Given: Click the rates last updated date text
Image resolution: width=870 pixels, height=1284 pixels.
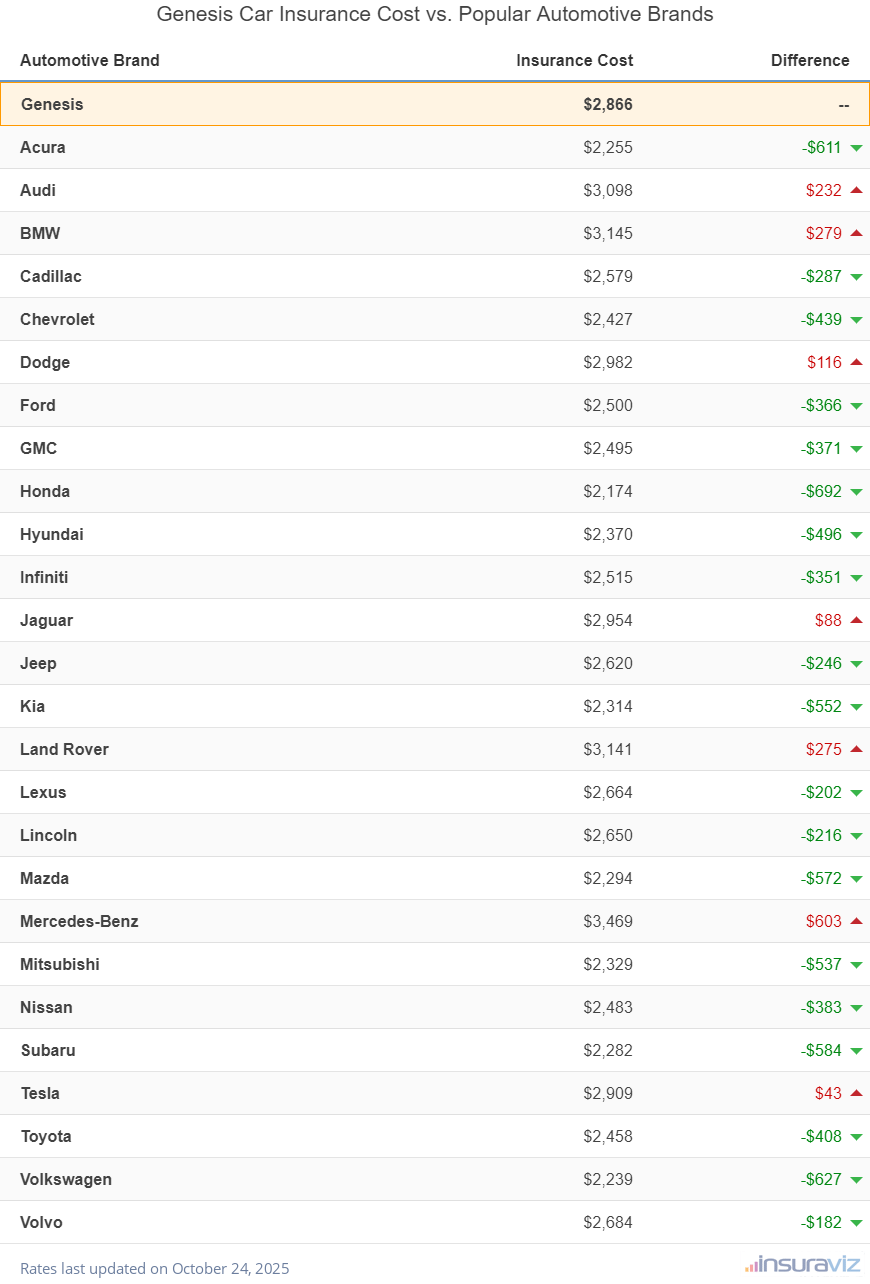Looking at the screenshot, I should (x=155, y=1268).
